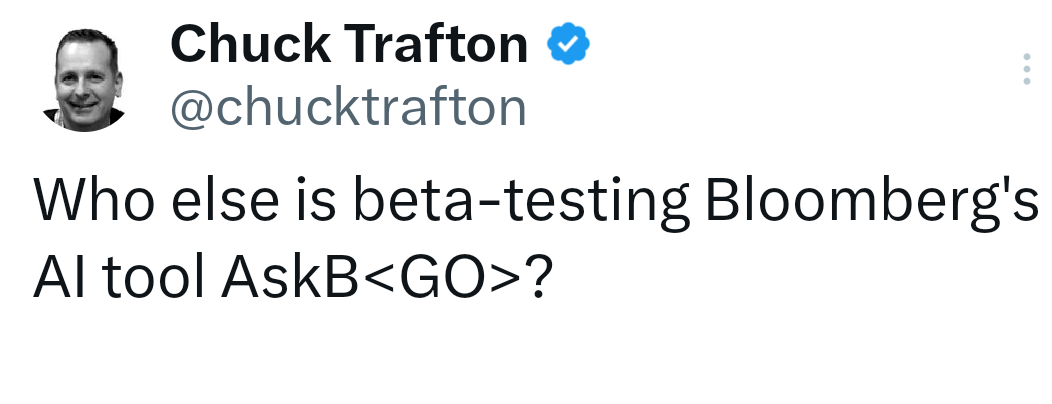Image resolution: width=1052 pixels, height=404 pixels.
Task: Click the word "Bloomberg's" in the tweet
Action: click(872, 201)
